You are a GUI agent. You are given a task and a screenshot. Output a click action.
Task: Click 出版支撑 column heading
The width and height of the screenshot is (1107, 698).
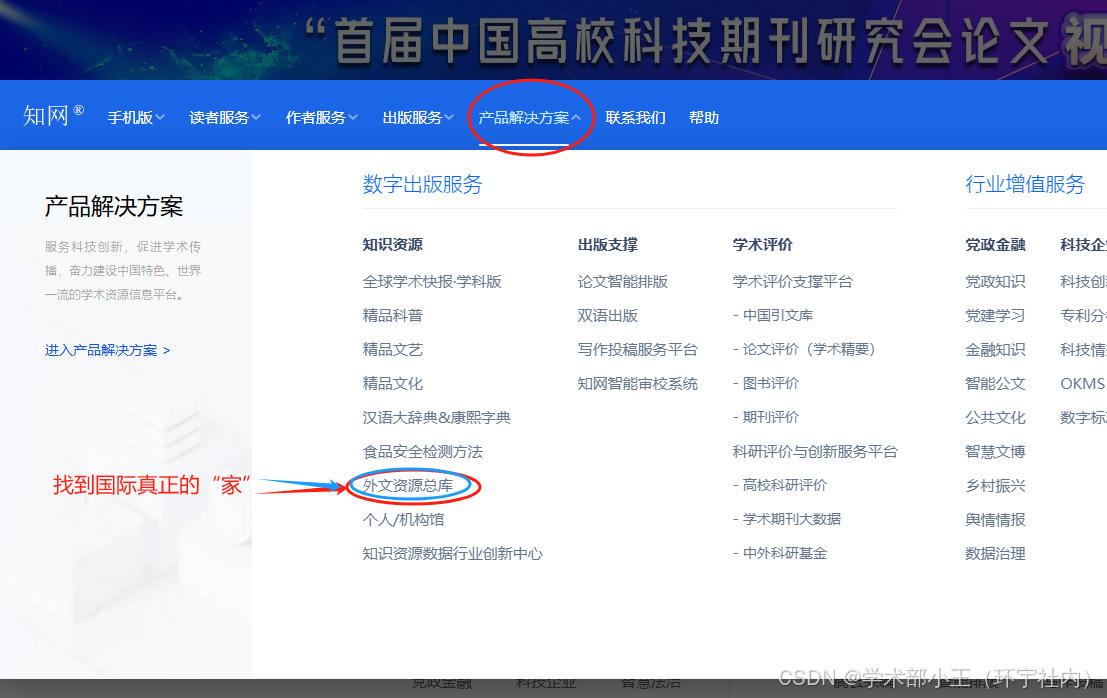(x=608, y=245)
